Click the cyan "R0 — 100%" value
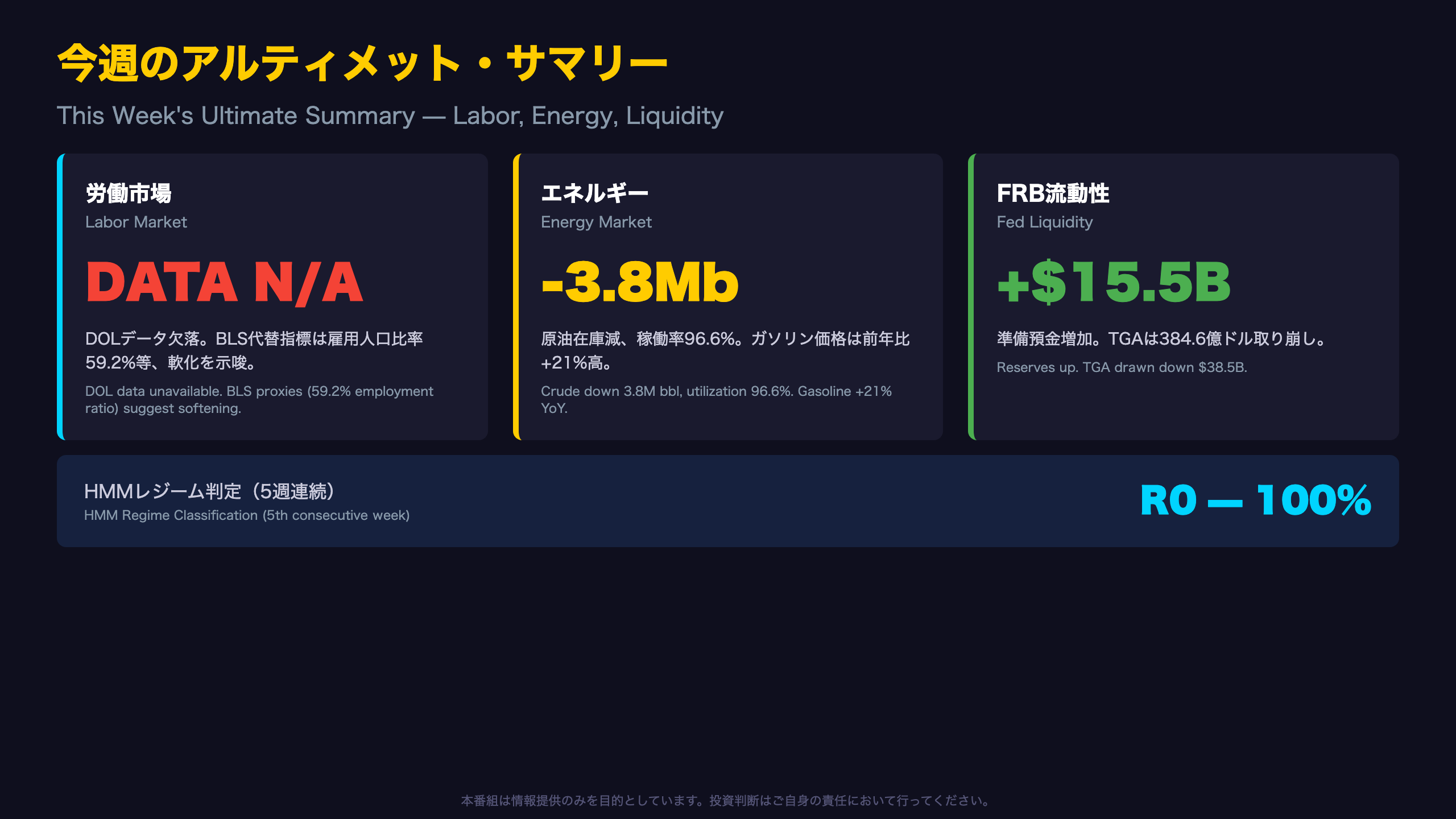This screenshot has width=1456, height=819. coord(1256,501)
